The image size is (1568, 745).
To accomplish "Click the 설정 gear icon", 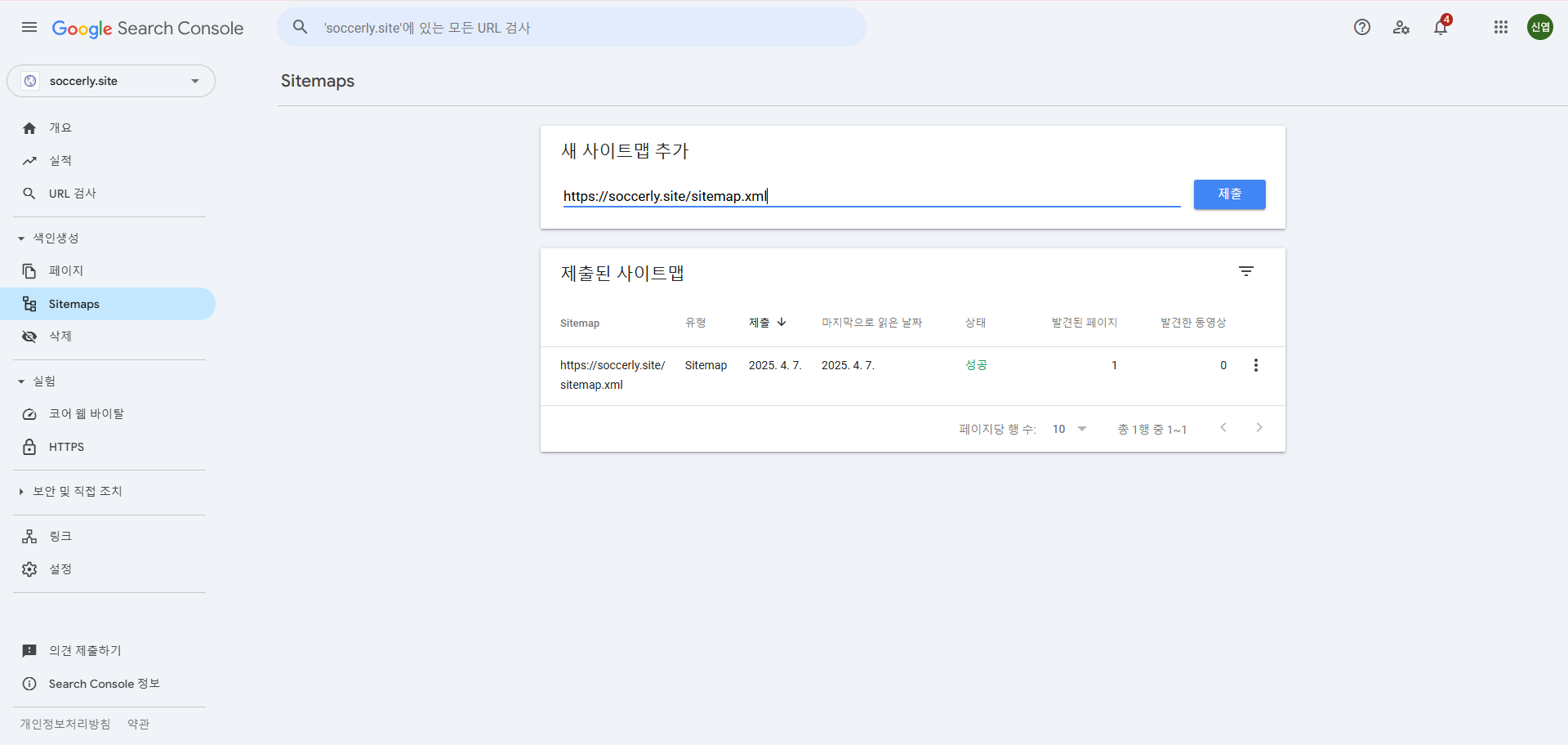I will click(29, 569).
